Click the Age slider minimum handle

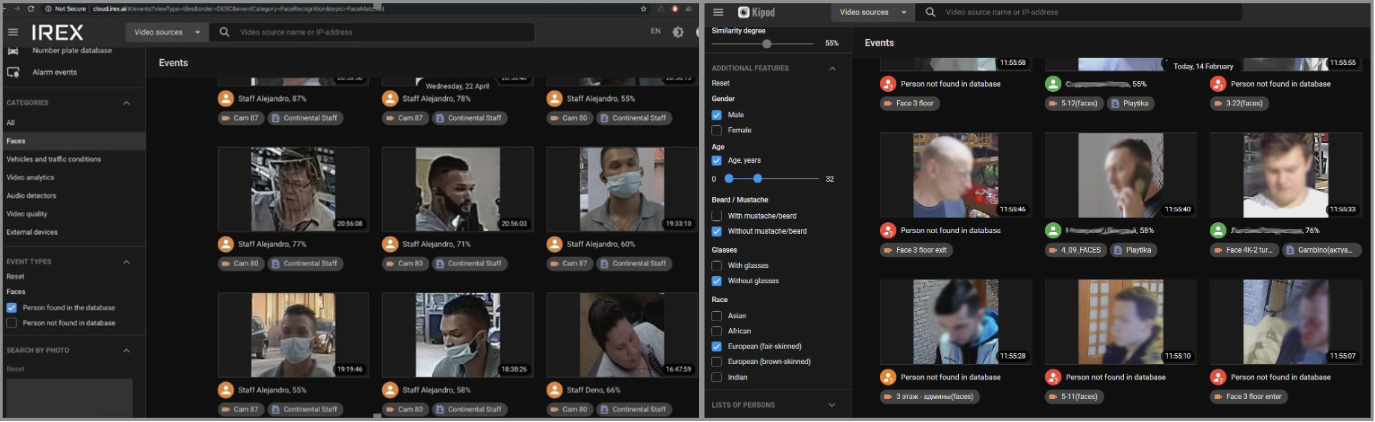pyautogui.click(x=729, y=178)
